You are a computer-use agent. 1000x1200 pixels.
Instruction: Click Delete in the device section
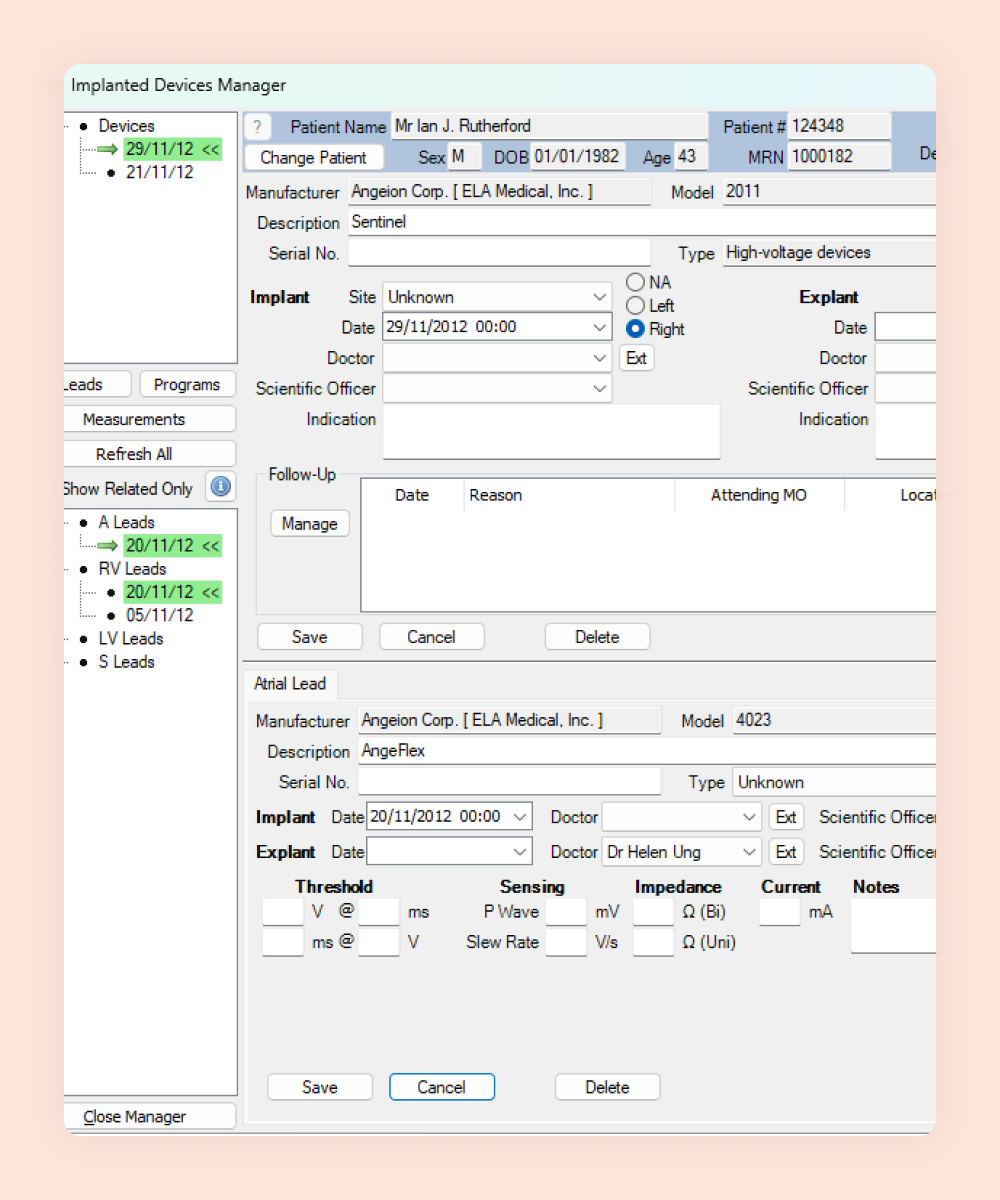pyautogui.click(x=597, y=637)
